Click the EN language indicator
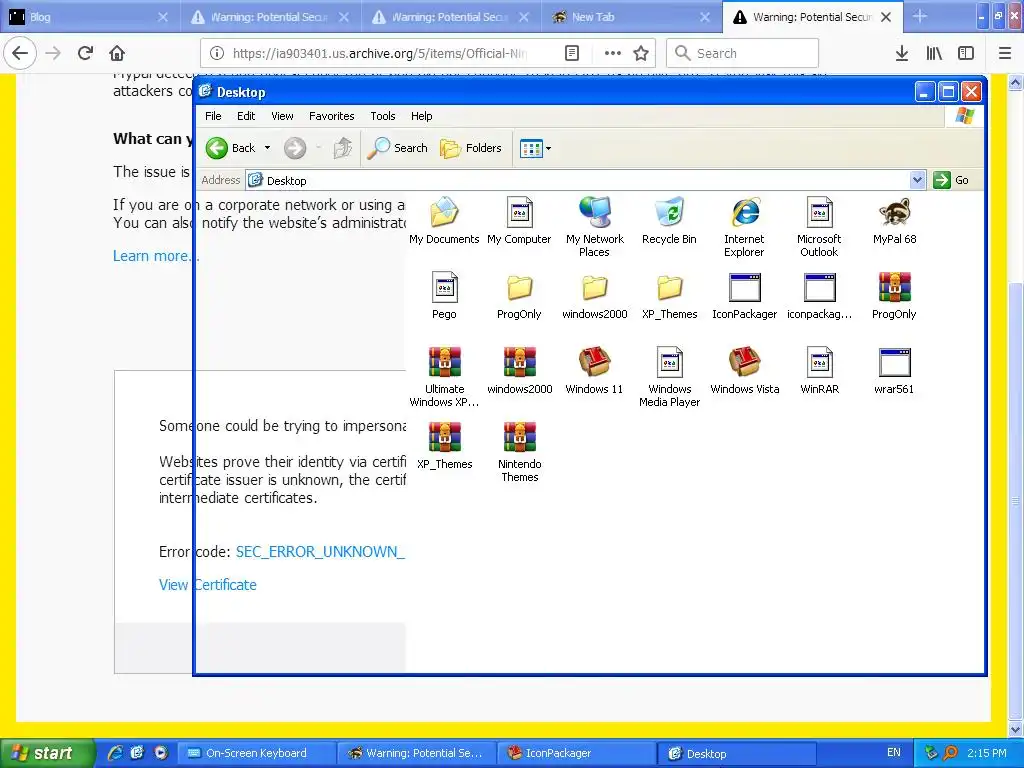The width and height of the screenshot is (1024, 768). point(893,752)
